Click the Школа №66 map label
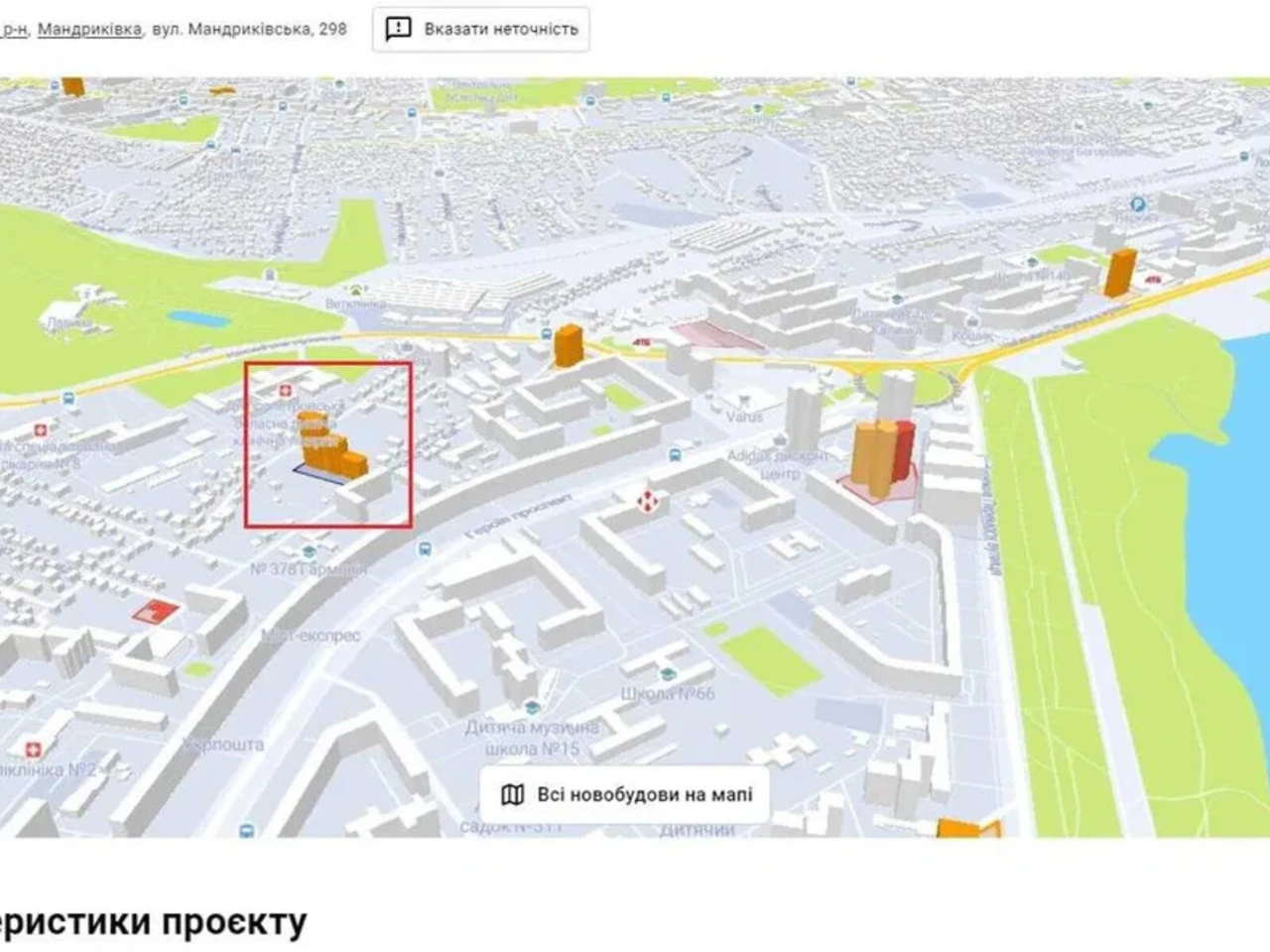Image resolution: width=1270 pixels, height=952 pixels. pyautogui.click(x=668, y=693)
